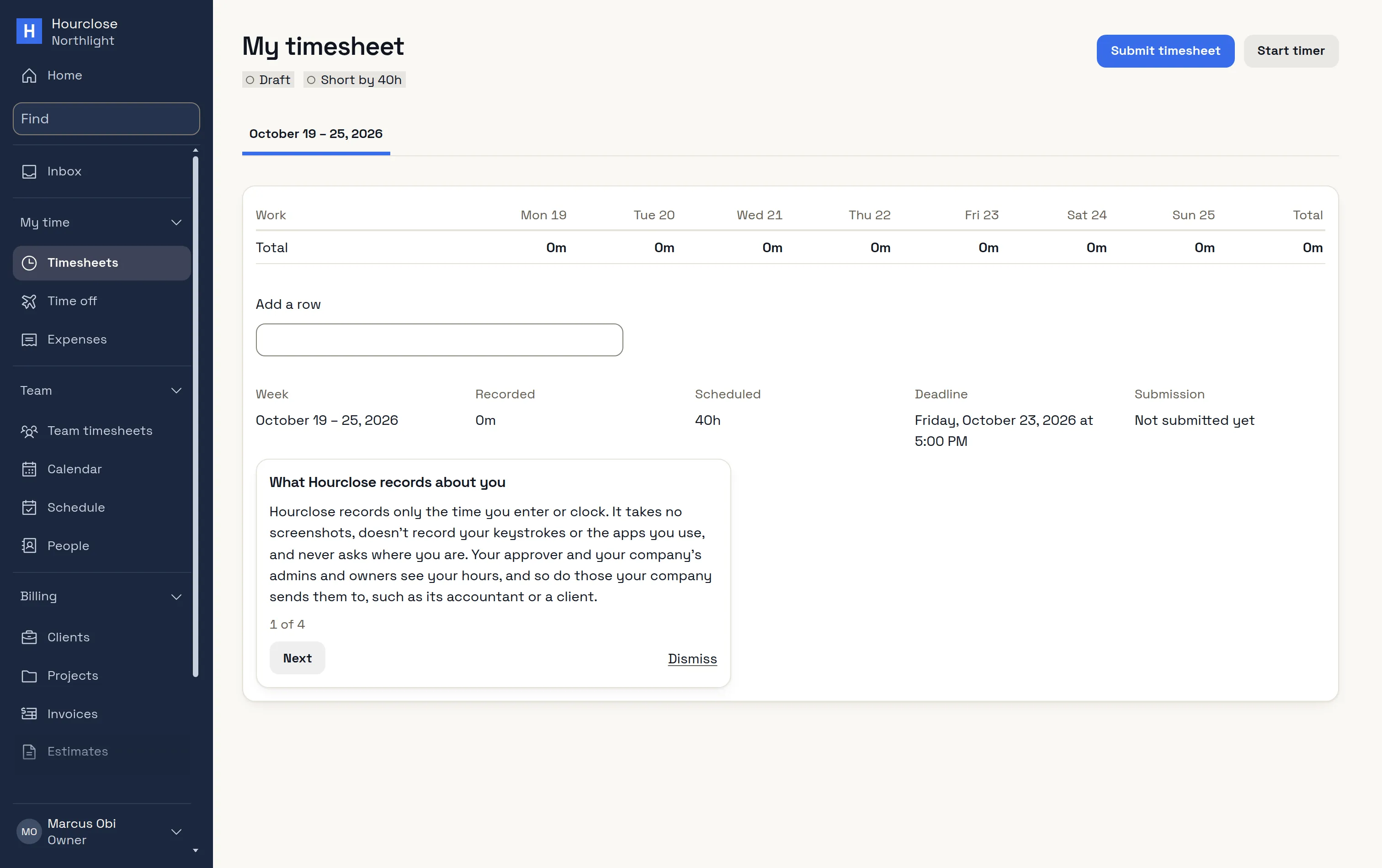The width and height of the screenshot is (1382, 868).
Task: Open Time off airplane icon
Action: [29, 301]
